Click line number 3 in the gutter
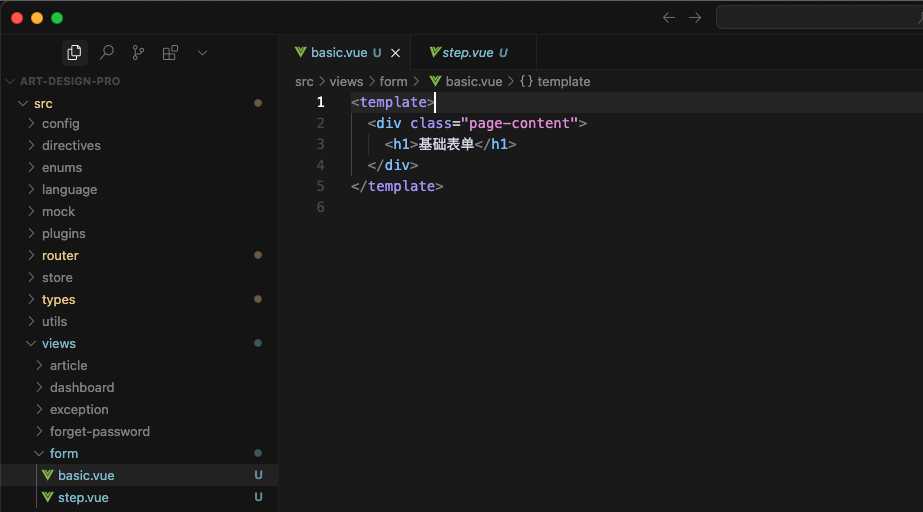 [320, 144]
